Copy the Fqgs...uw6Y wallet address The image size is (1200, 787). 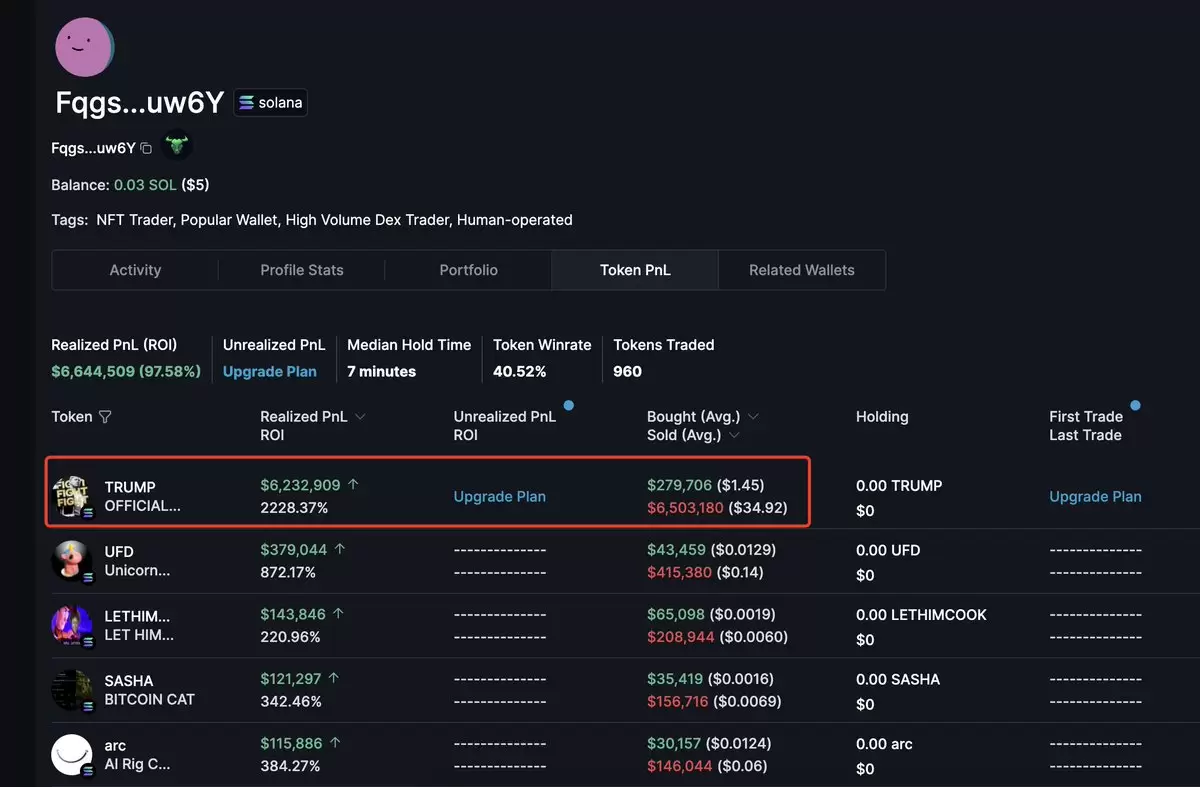[146, 148]
